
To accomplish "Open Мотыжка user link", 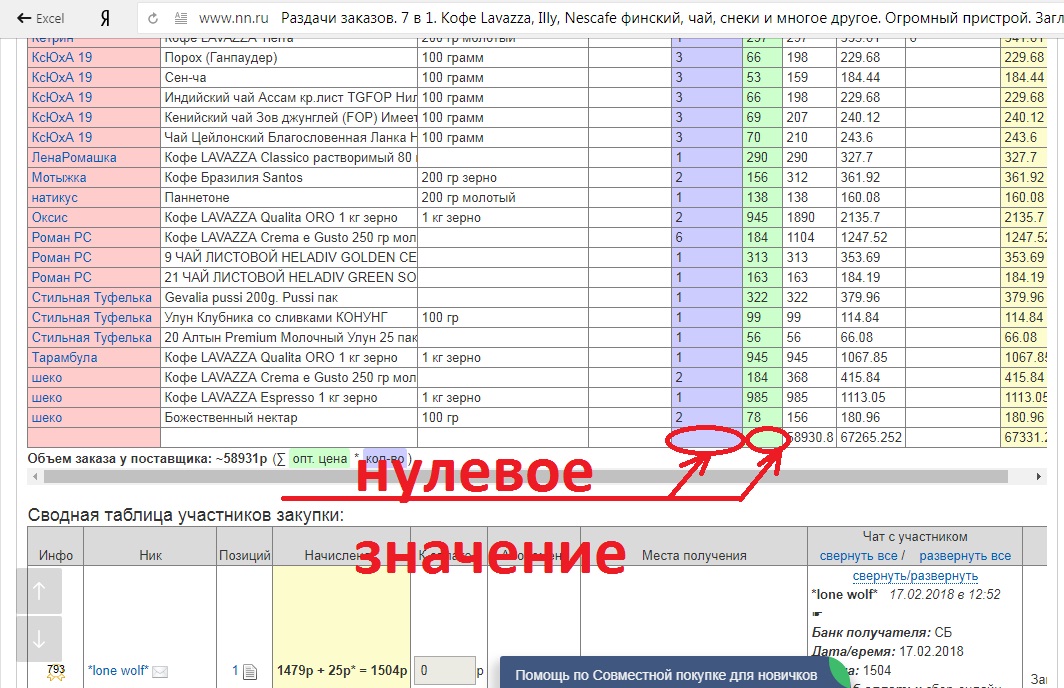I will 59,178.
